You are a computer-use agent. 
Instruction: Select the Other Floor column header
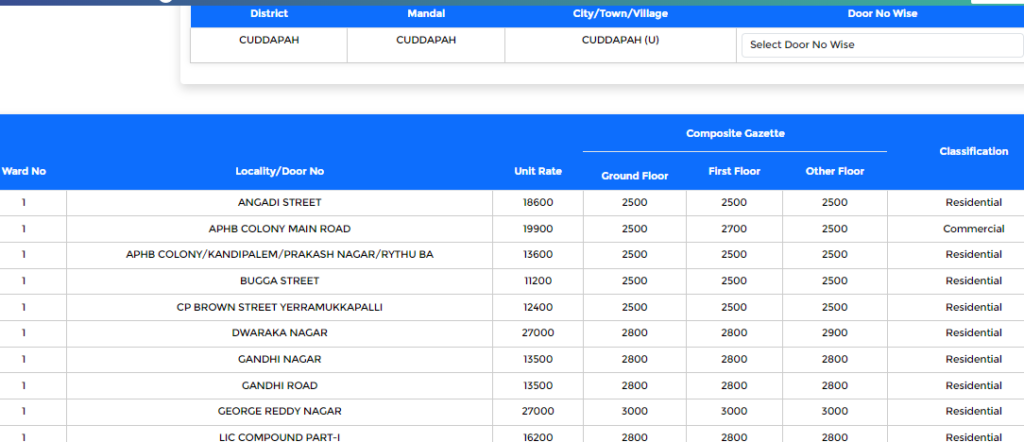pyautogui.click(x=834, y=171)
